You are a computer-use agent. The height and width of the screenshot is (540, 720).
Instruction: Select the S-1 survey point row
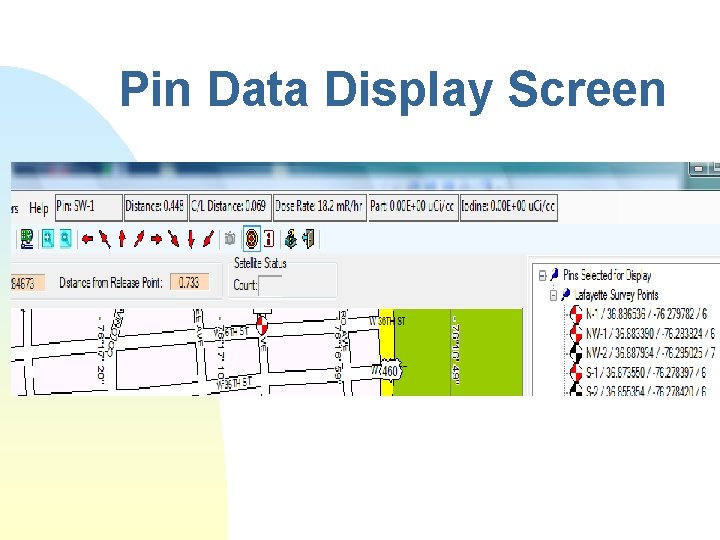point(646,372)
